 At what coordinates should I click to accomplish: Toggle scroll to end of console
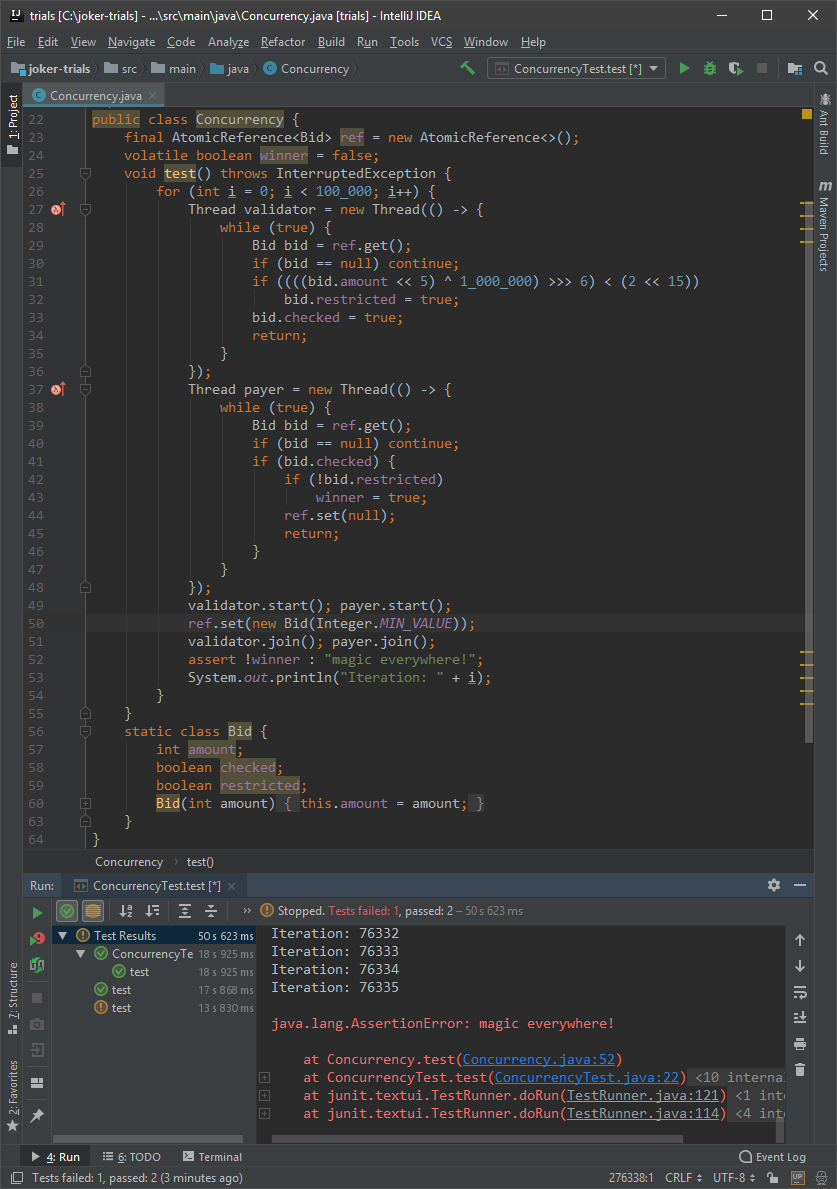click(800, 1018)
